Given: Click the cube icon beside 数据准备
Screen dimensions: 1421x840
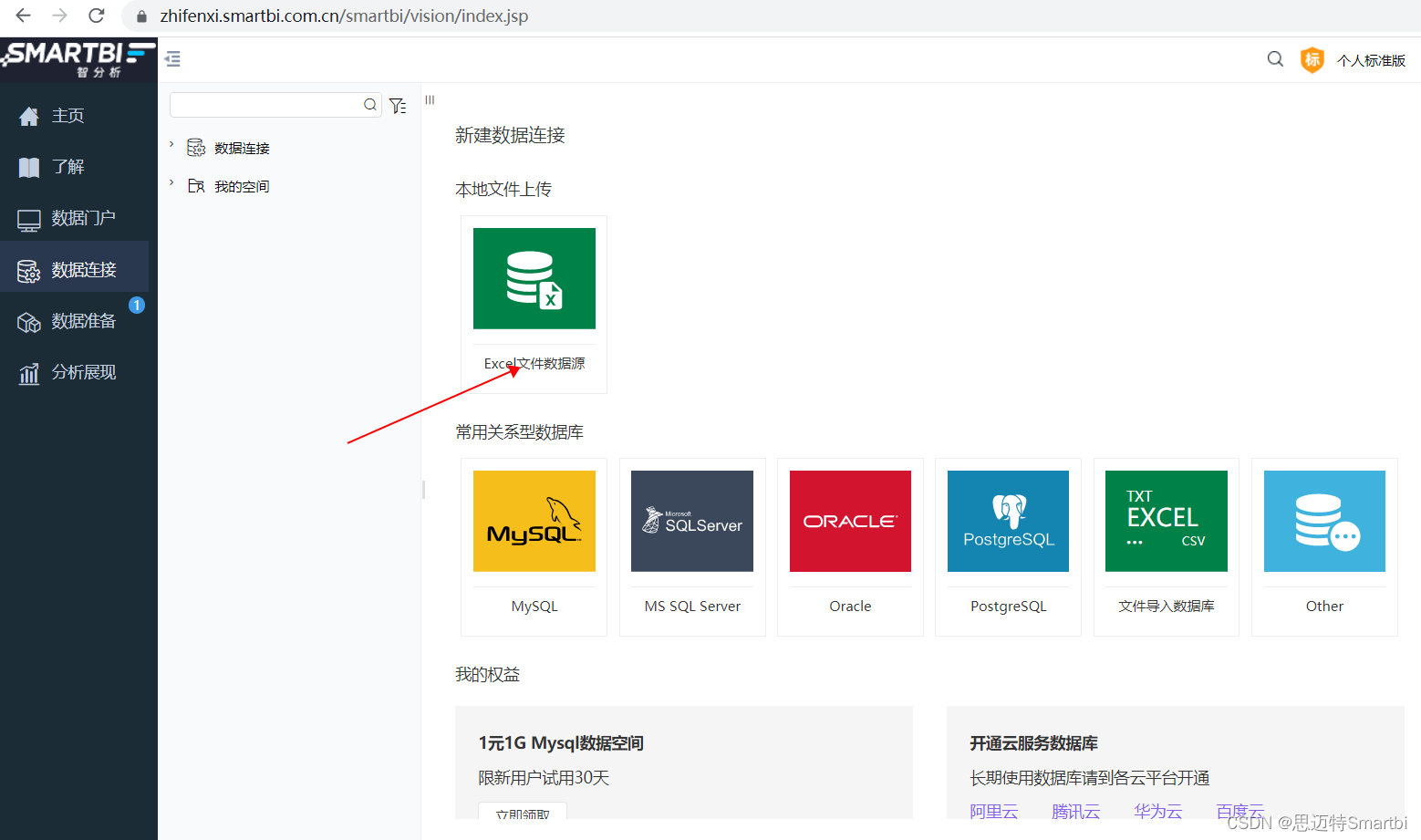Looking at the screenshot, I should [29, 322].
